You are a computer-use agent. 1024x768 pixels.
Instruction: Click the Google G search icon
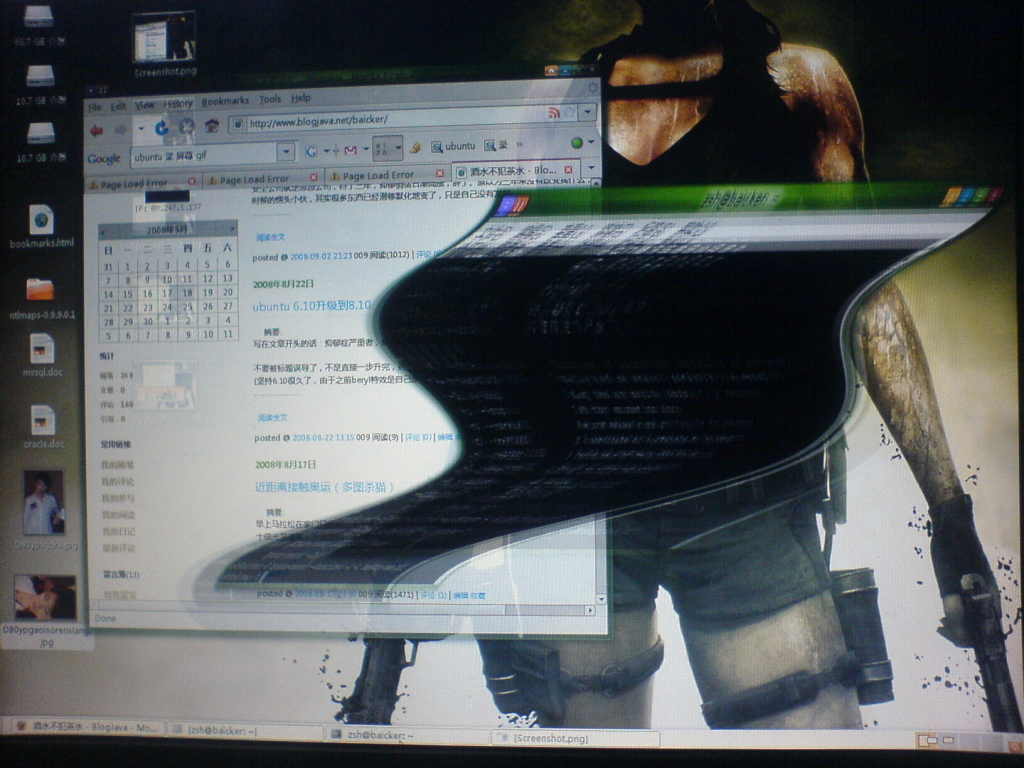311,152
